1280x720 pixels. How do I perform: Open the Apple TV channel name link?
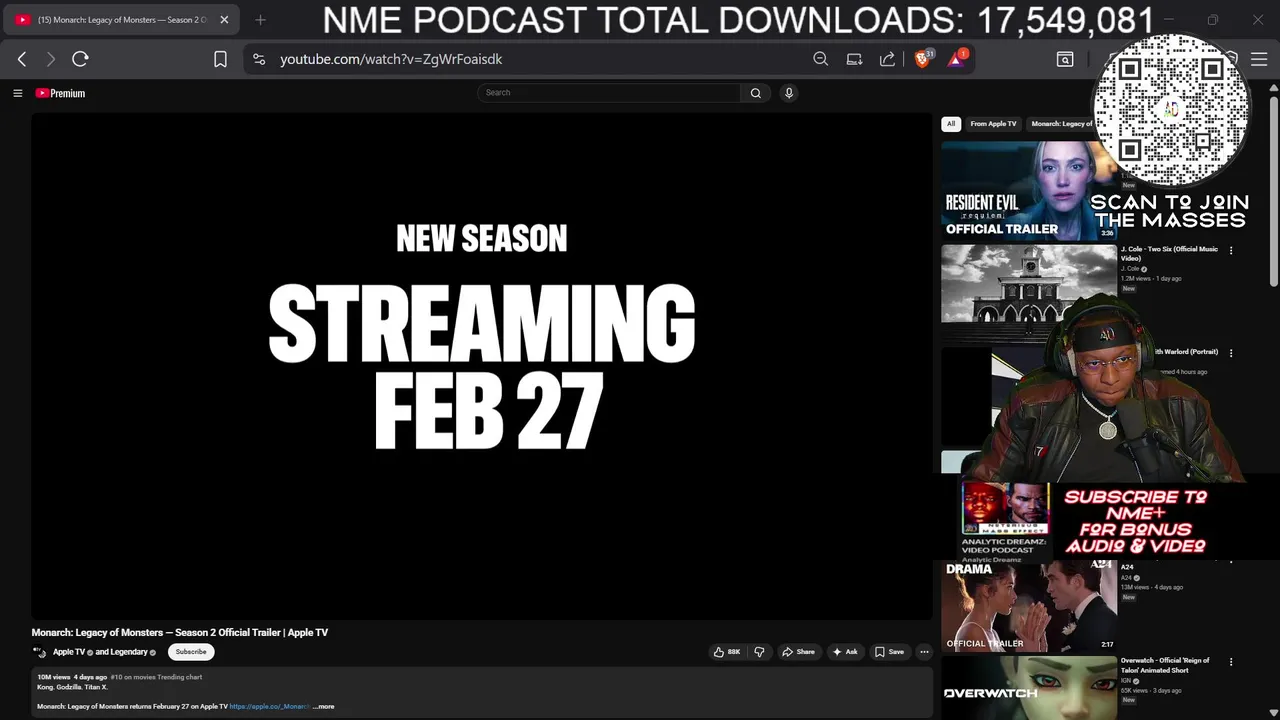click(x=69, y=652)
